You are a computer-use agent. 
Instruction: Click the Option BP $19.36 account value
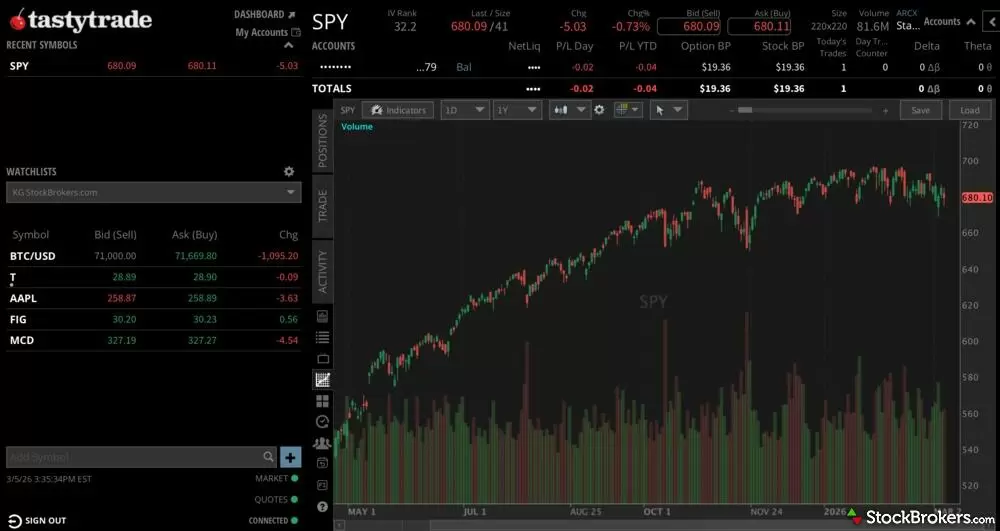pyautogui.click(x=714, y=67)
